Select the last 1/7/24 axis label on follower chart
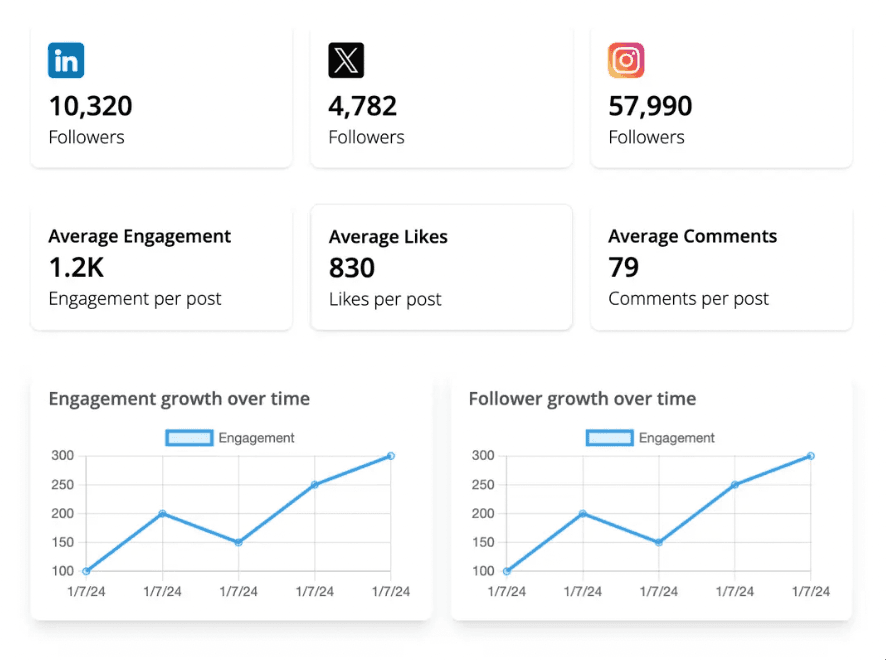The height and width of the screenshot is (660, 886). pos(811,591)
